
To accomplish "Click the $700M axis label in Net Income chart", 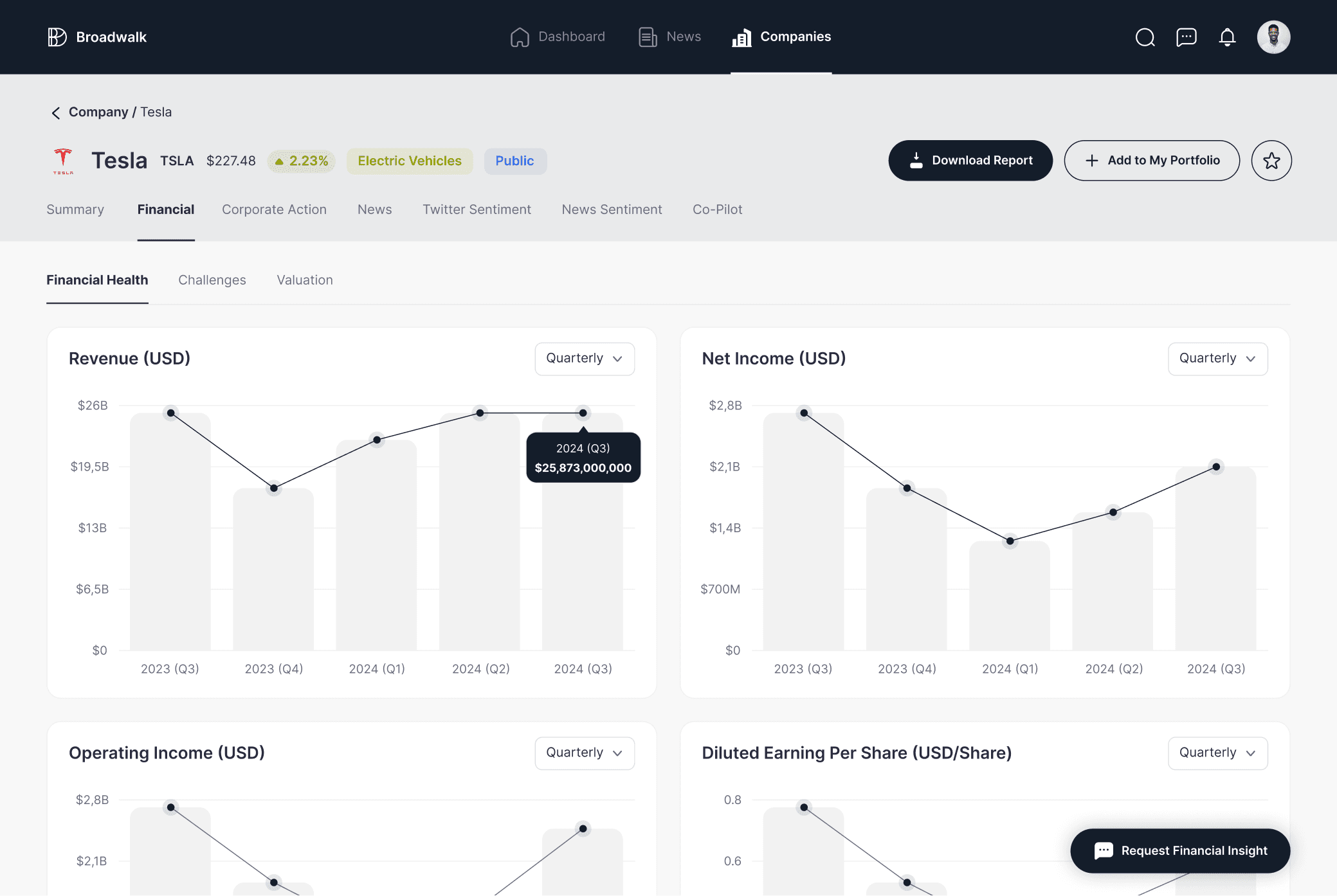I will (x=720, y=589).
